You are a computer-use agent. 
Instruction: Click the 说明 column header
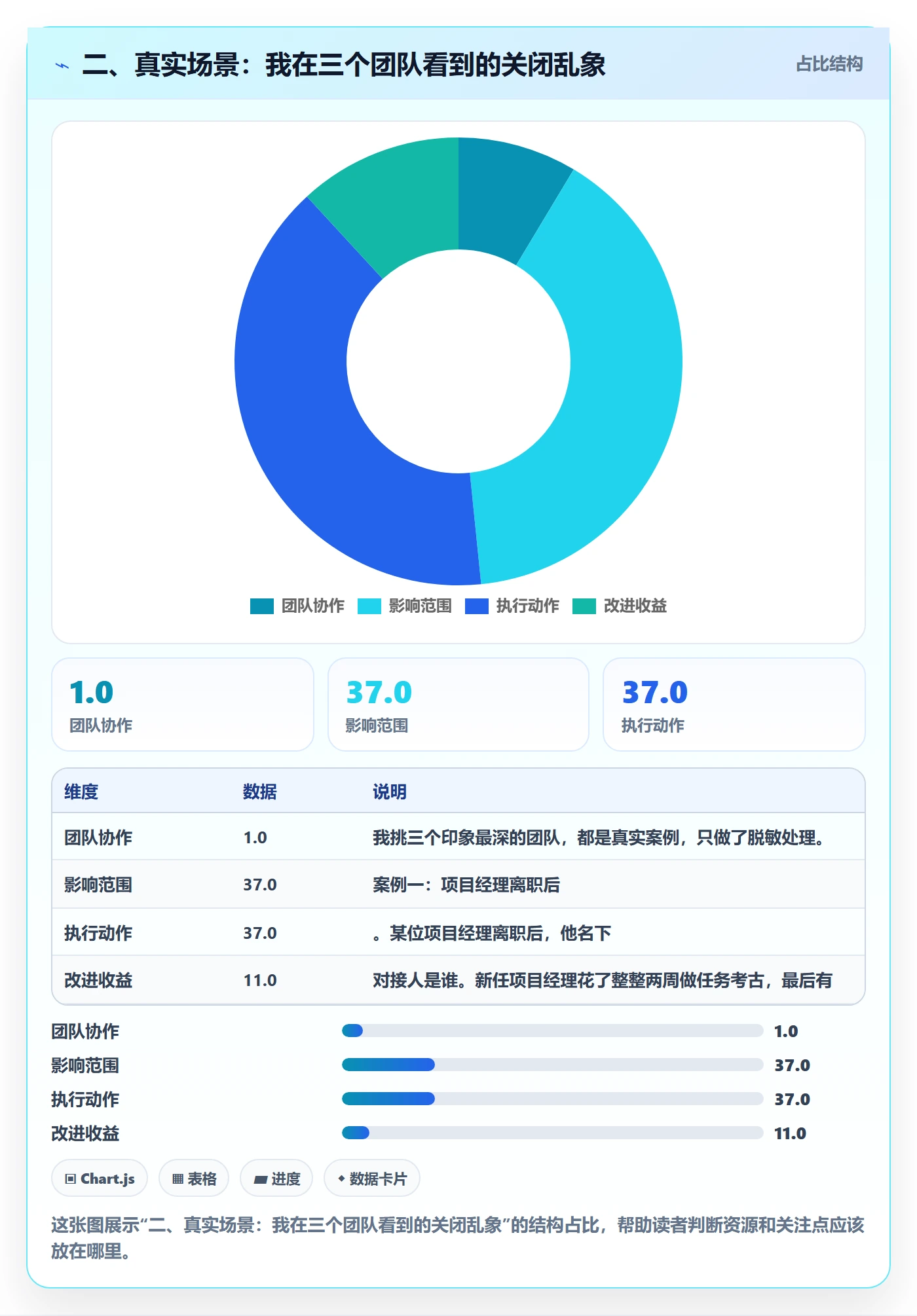tap(390, 792)
